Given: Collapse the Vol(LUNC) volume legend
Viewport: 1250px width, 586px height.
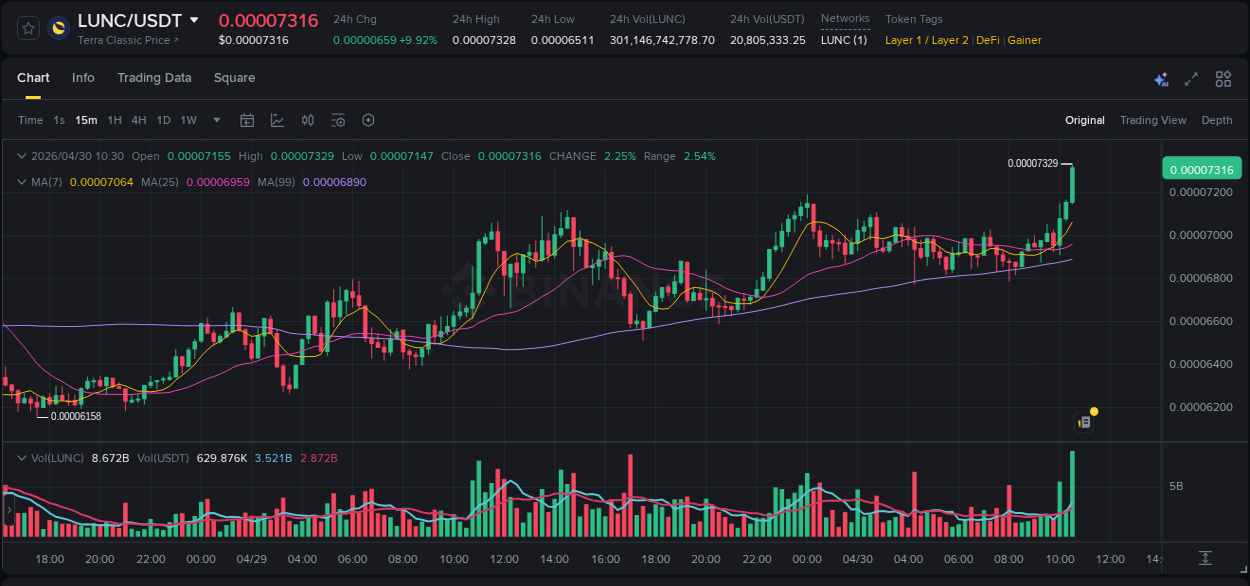Looking at the screenshot, I should (22, 458).
